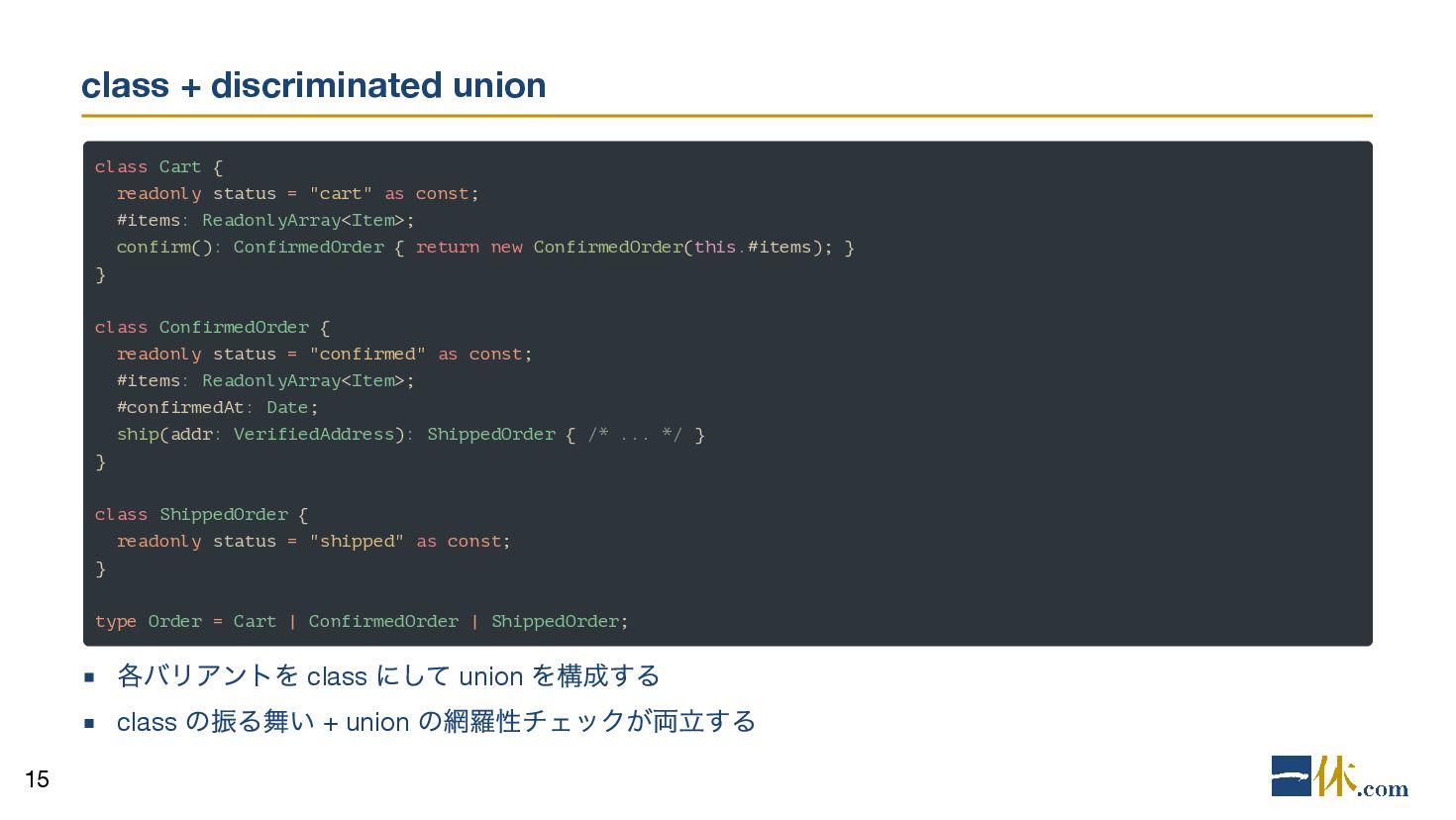Image resolution: width=1456 pixels, height=820 pixels.
Task: Click 'class Cart {' code line
Action: [158, 166]
